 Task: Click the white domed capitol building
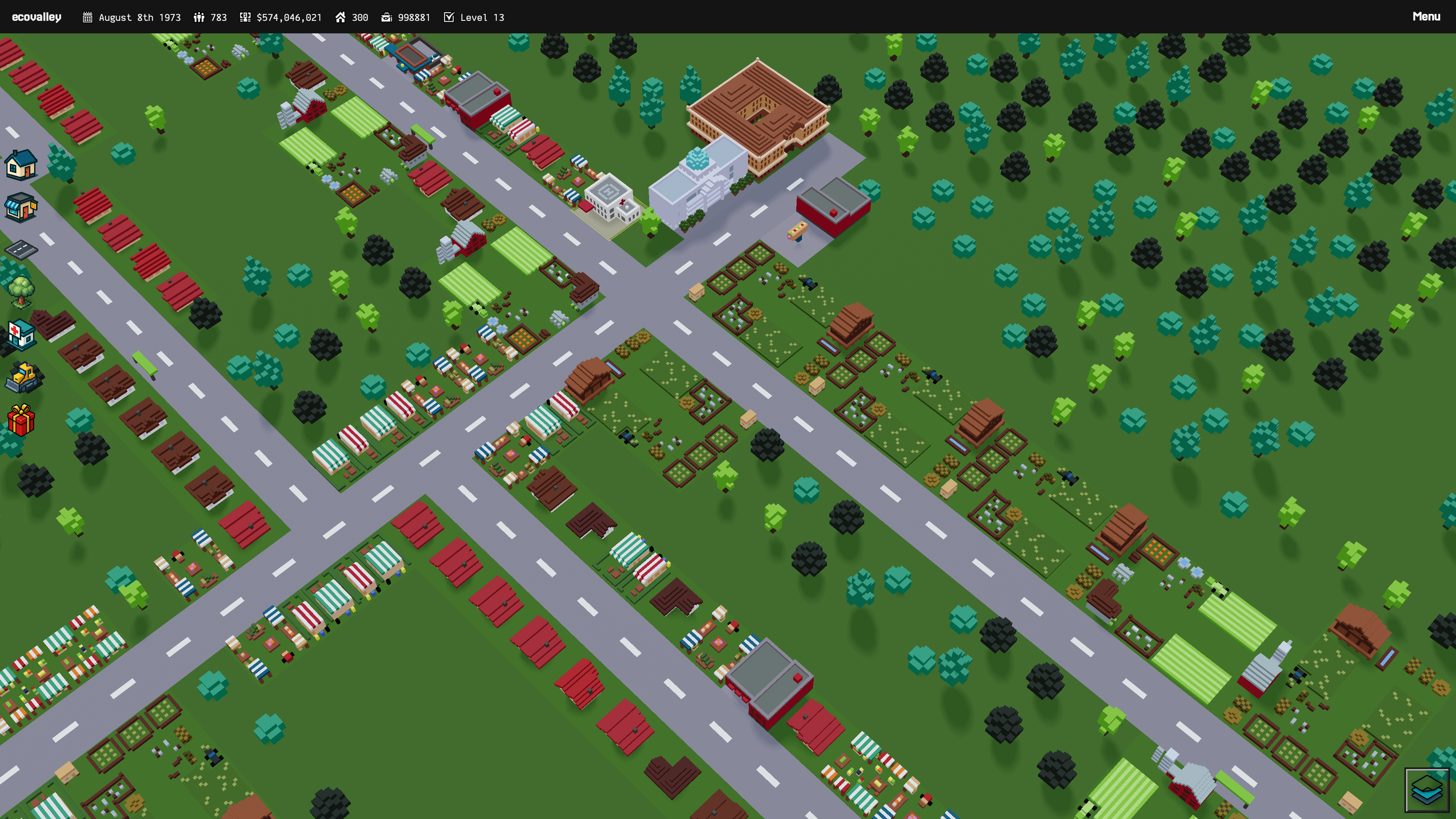(x=698, y=181)
